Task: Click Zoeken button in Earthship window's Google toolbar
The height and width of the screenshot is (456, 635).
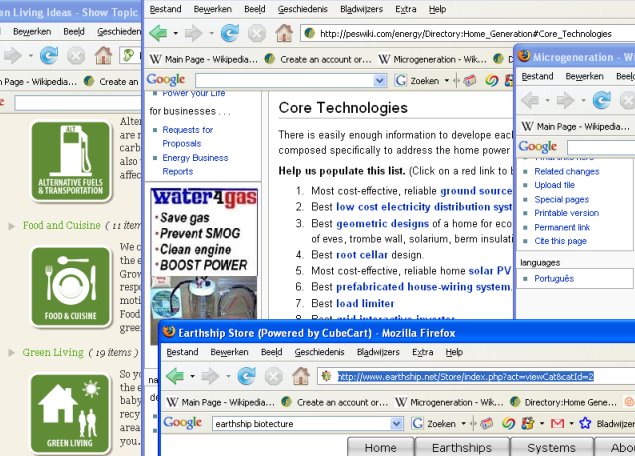Action: click(433, 424)
